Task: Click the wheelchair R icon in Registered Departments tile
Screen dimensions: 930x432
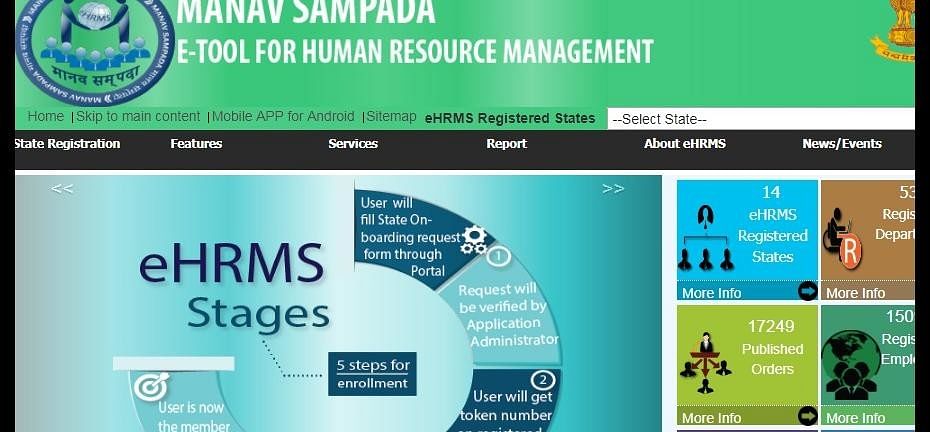Action: click(x=844, y=238)
